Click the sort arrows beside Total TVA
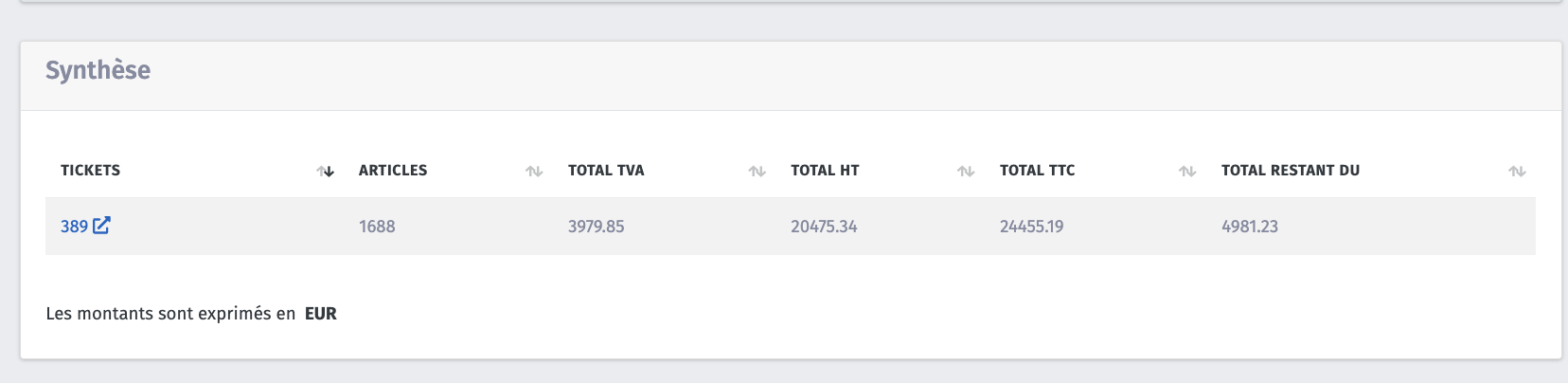1568x383 pixels. (x=757, y=172)
